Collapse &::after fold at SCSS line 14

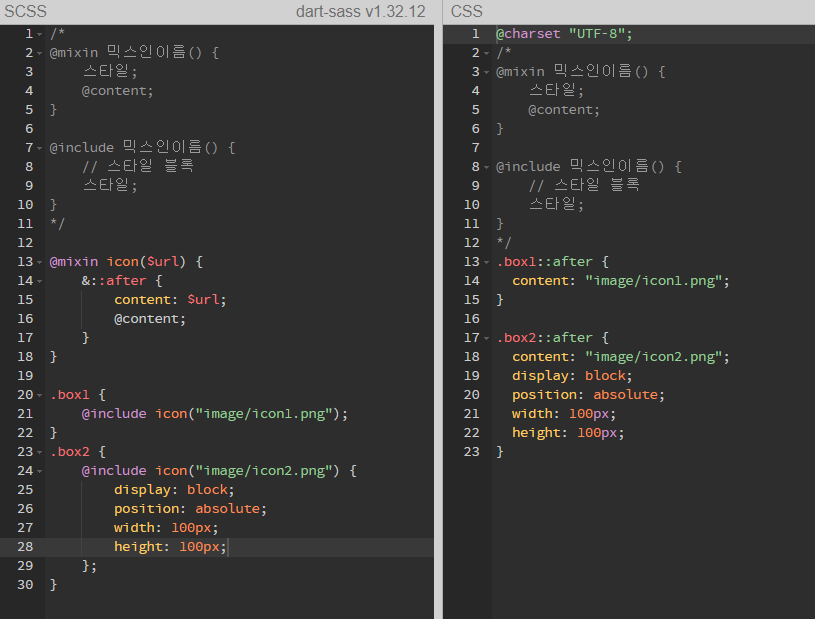[x=40, y=281]
